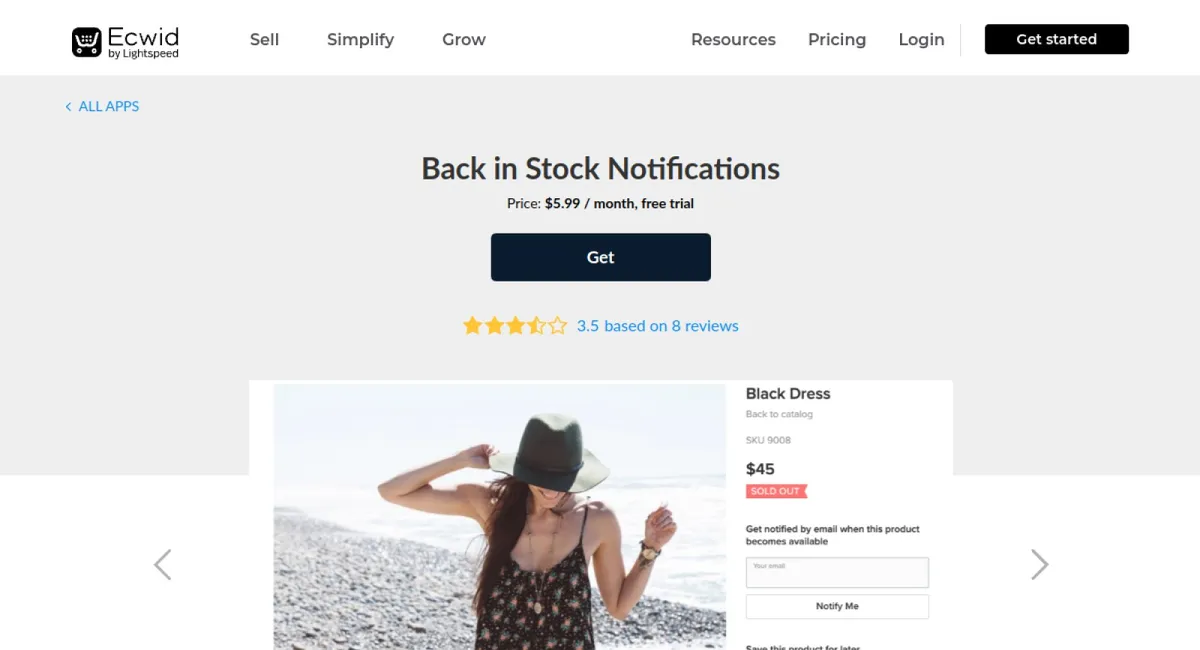The height and width of the screenshot is (650, 1200).
Task: Open the Resources menu item
Action: pos(733,40)
